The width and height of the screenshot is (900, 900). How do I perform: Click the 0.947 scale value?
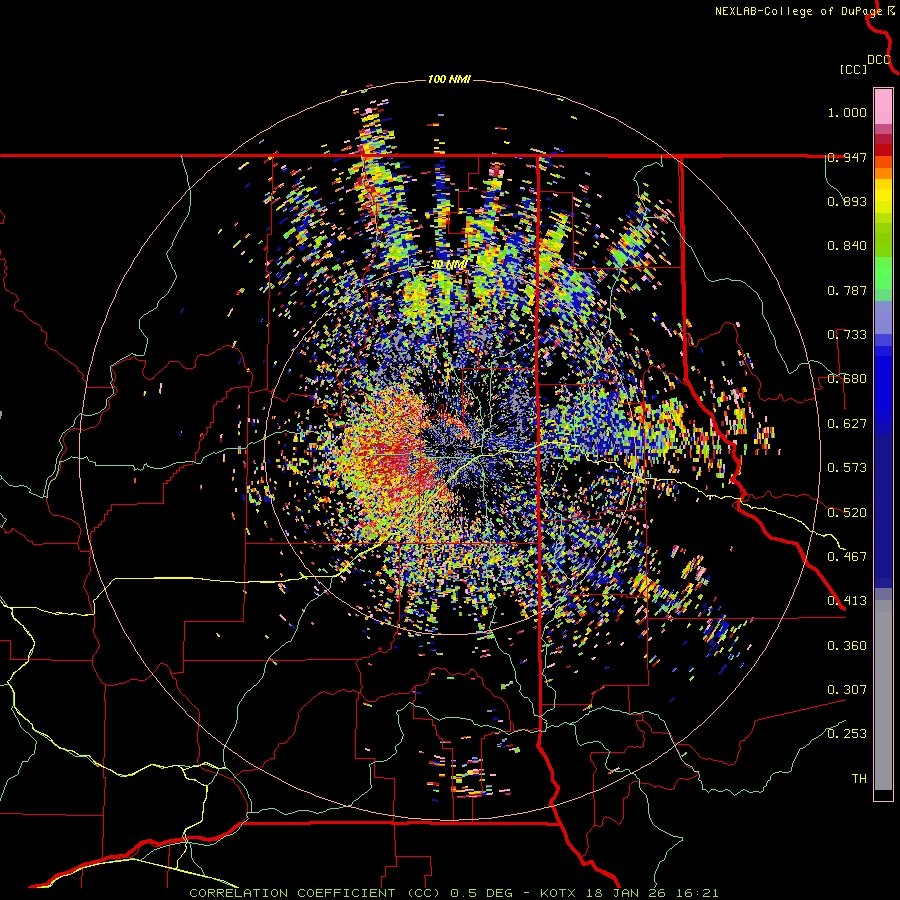pyautogui.click(x=847, y=157)
